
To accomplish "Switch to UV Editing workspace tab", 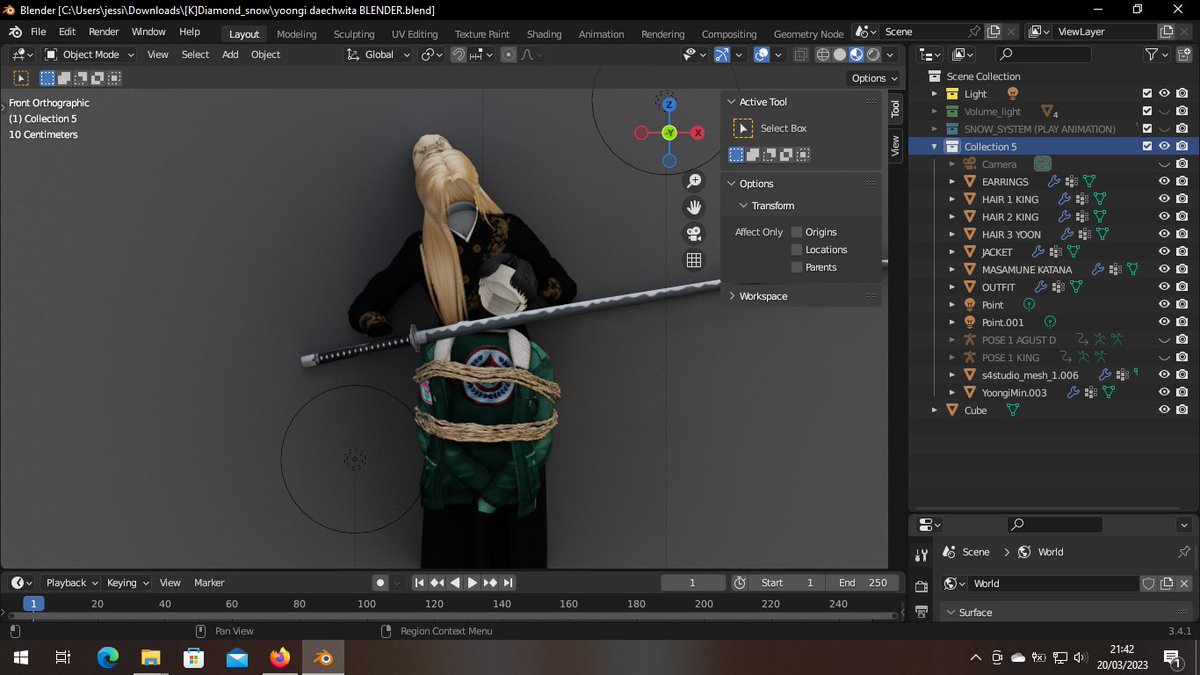I will 415,34.
